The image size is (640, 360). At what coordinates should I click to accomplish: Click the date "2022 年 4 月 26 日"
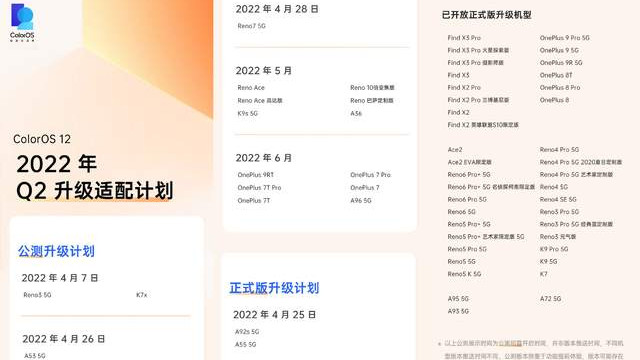pyautogui.click(x=64, y=339)
